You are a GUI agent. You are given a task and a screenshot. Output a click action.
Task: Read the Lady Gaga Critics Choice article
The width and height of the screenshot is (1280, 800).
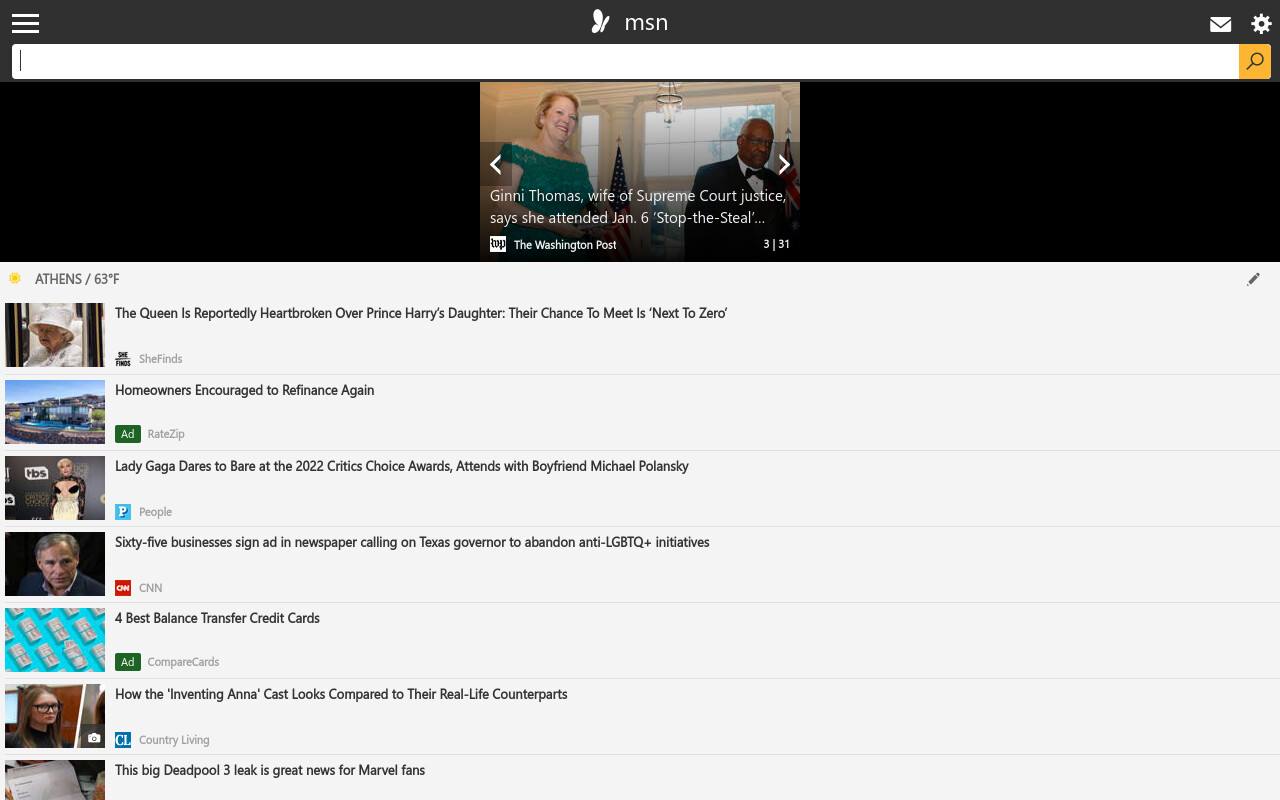402,466
